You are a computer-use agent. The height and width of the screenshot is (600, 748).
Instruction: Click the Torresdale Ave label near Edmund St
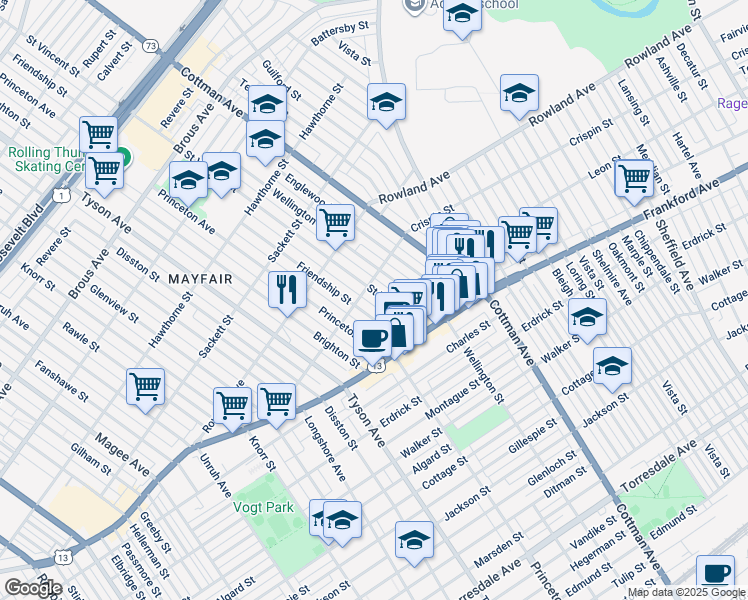coord(659,466)
